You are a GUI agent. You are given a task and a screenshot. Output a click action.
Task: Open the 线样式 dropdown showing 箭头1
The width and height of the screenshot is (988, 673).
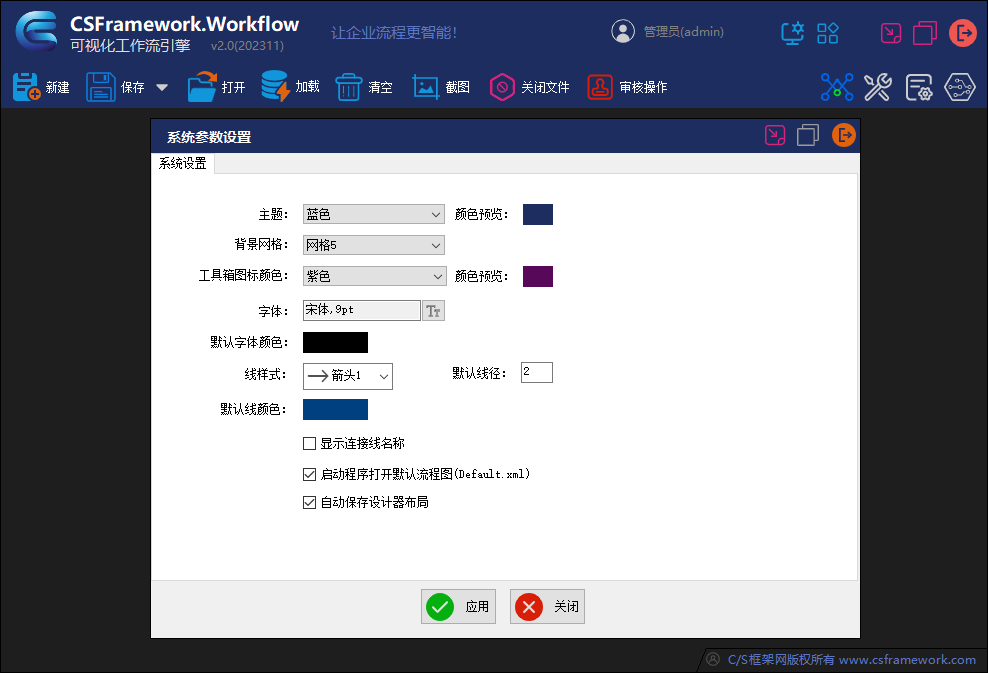point(348,376)
